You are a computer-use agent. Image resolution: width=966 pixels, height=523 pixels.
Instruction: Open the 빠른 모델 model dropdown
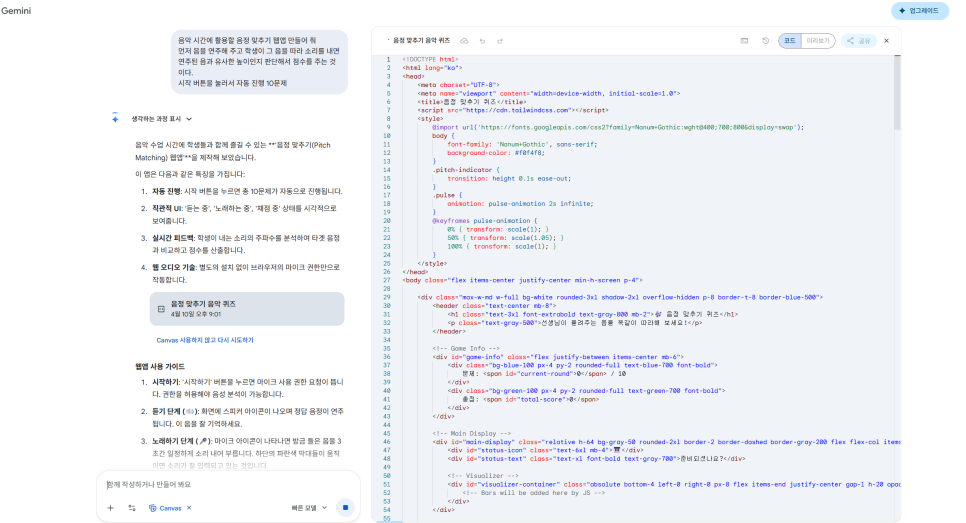click(309, 508)
